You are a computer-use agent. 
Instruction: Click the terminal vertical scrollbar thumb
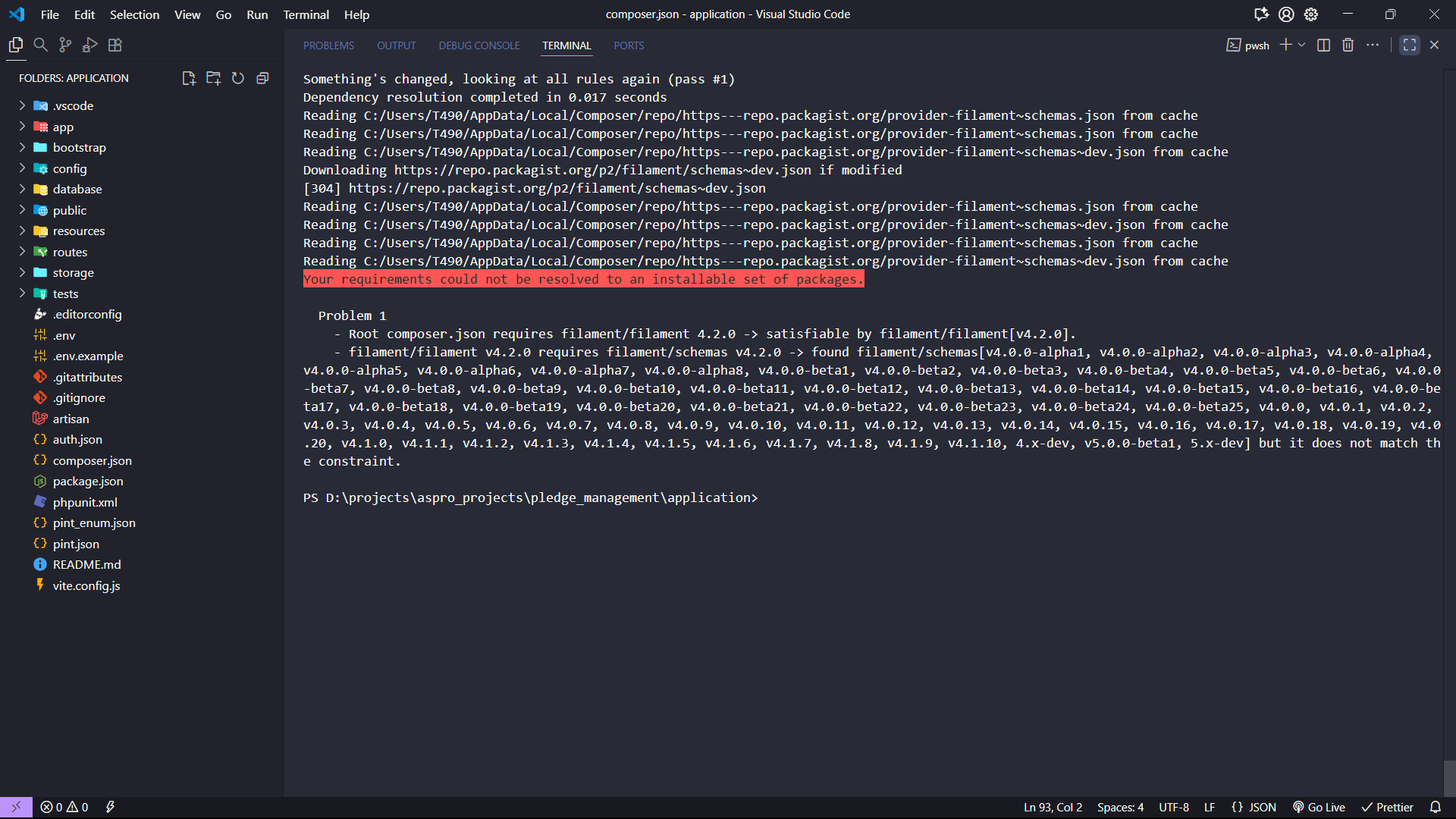click(x=1449, y=777)
